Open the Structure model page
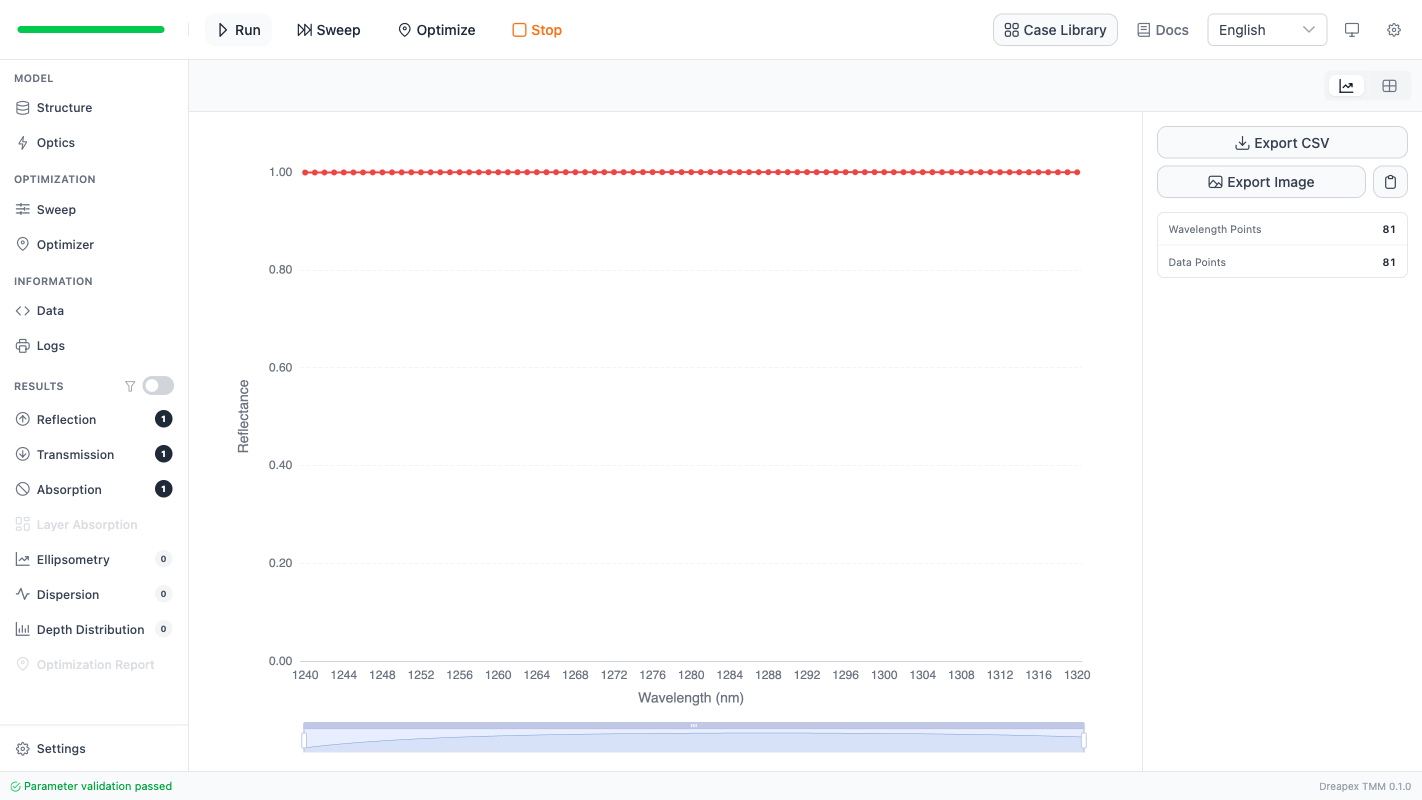This screenshot has width=1422, height=800. coord(64,108)
